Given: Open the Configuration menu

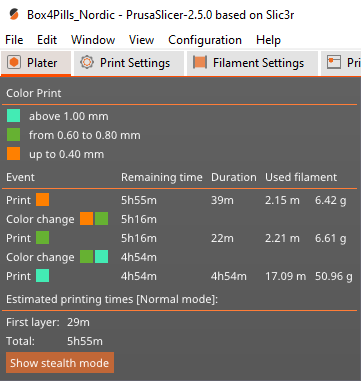Looking at the screenshot, I should pyautogui.click(x=205, y=40).
